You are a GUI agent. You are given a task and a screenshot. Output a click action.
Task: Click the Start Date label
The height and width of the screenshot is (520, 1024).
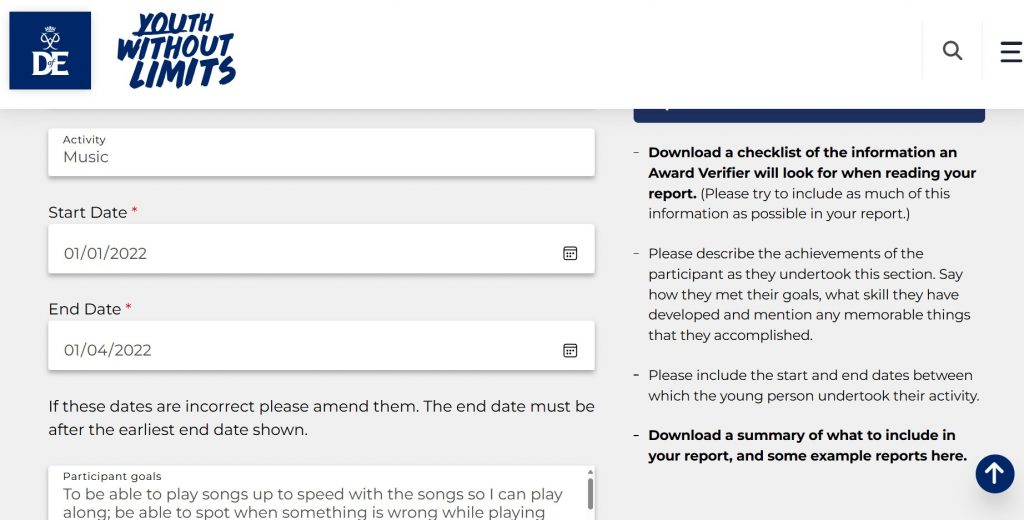[88, 213]
